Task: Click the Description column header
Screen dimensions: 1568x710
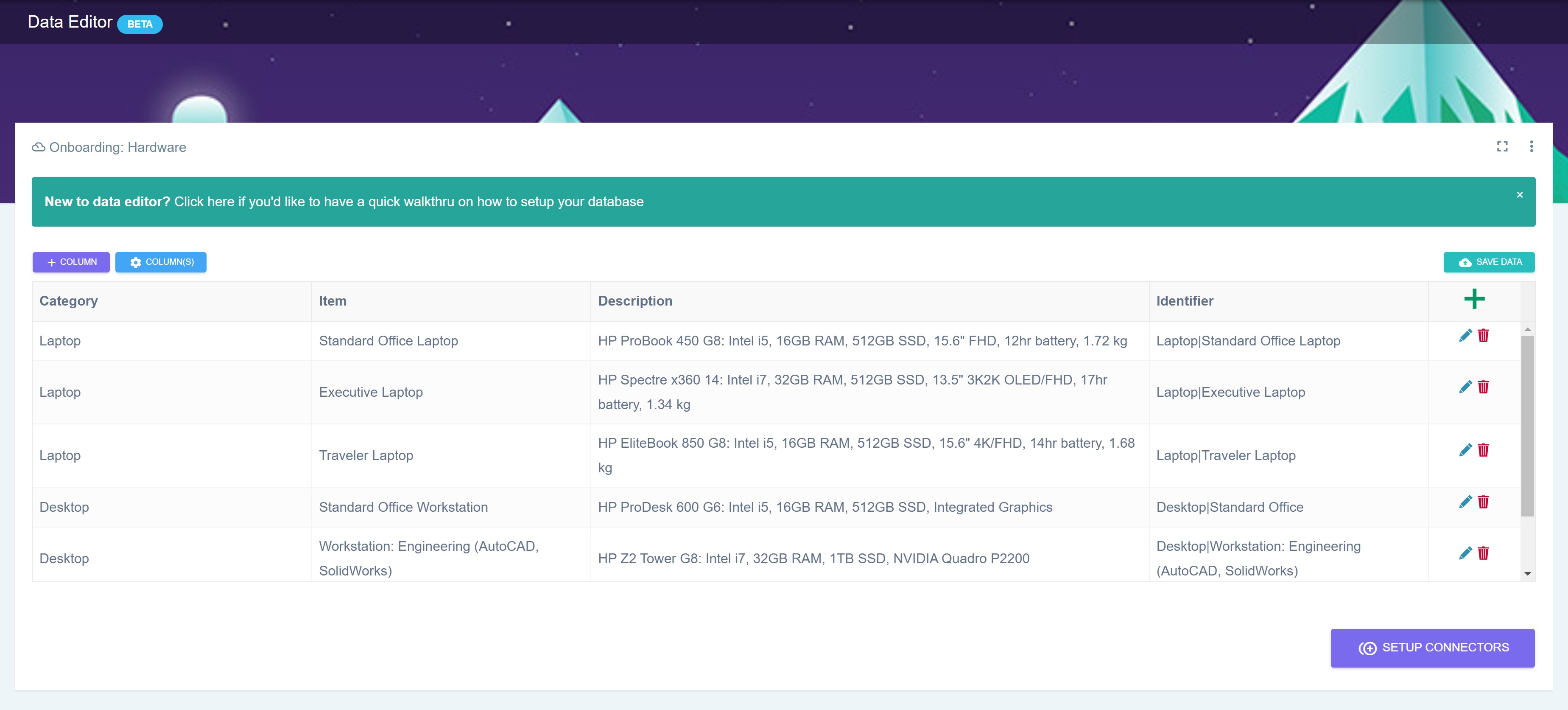Action: 635,301
